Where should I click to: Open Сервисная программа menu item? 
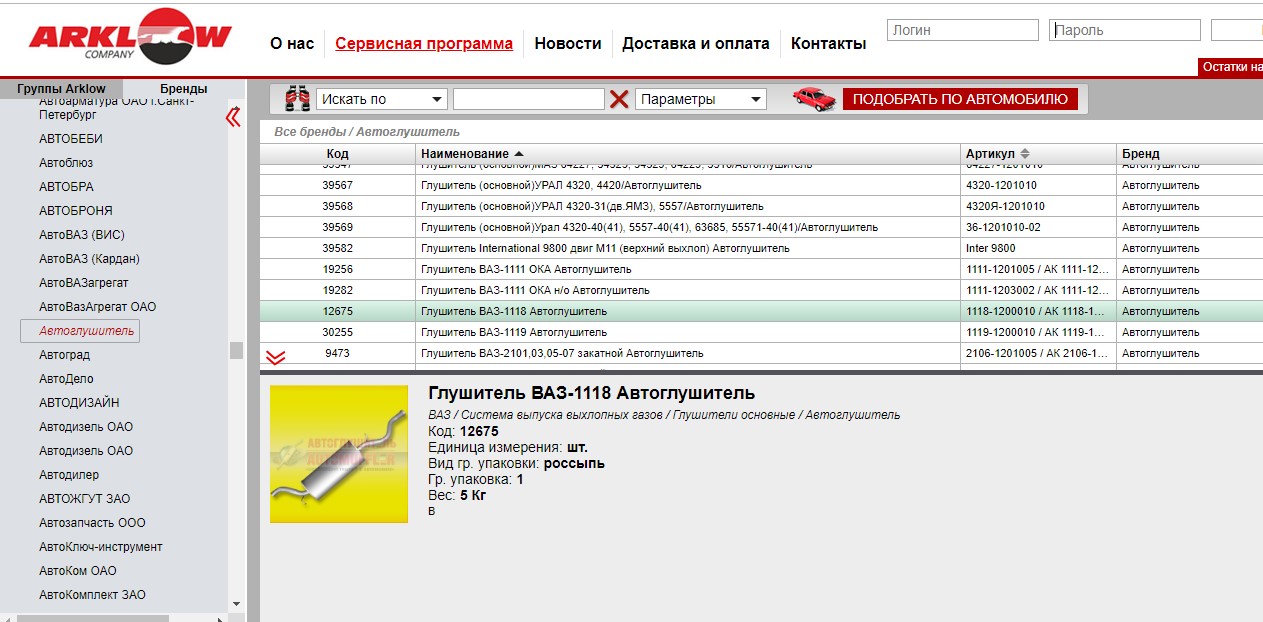pyautogui.click(x=424, y=43)
